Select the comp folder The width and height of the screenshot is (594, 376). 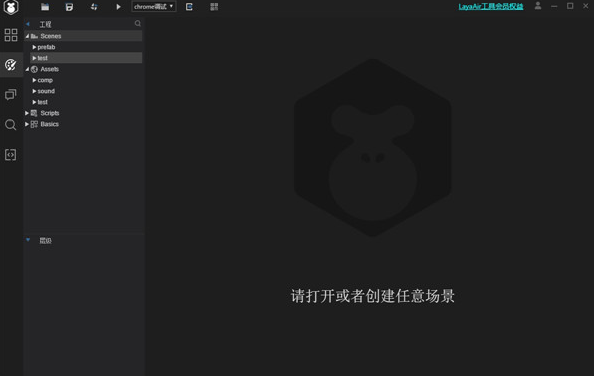[45, 80]
